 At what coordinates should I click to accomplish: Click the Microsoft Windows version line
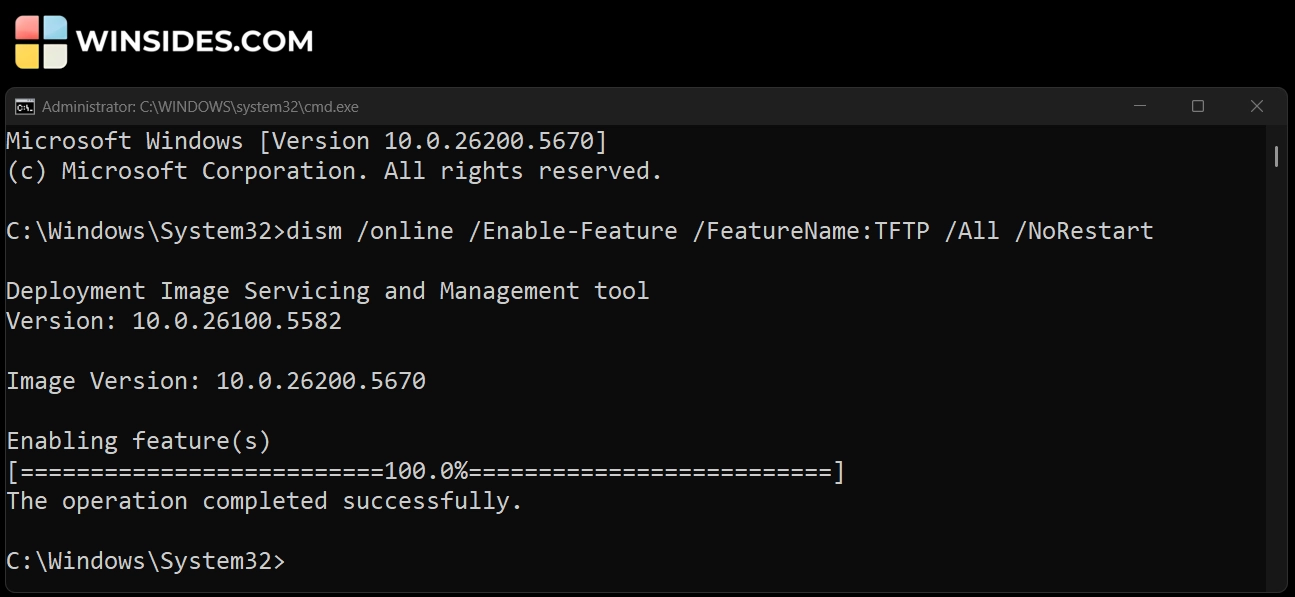306,141
